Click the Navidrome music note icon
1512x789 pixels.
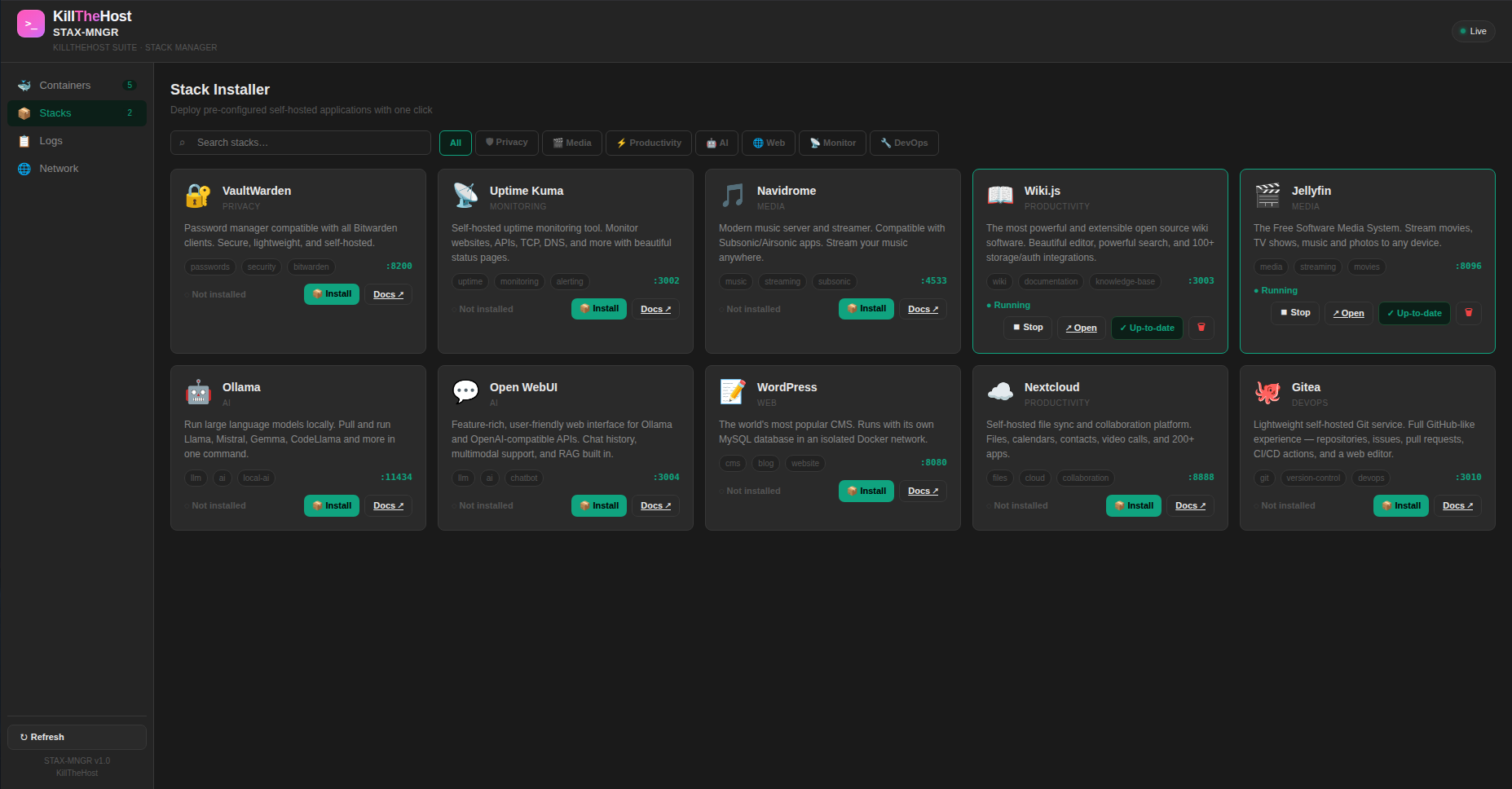pyautogui.click(x=733, y=196)
